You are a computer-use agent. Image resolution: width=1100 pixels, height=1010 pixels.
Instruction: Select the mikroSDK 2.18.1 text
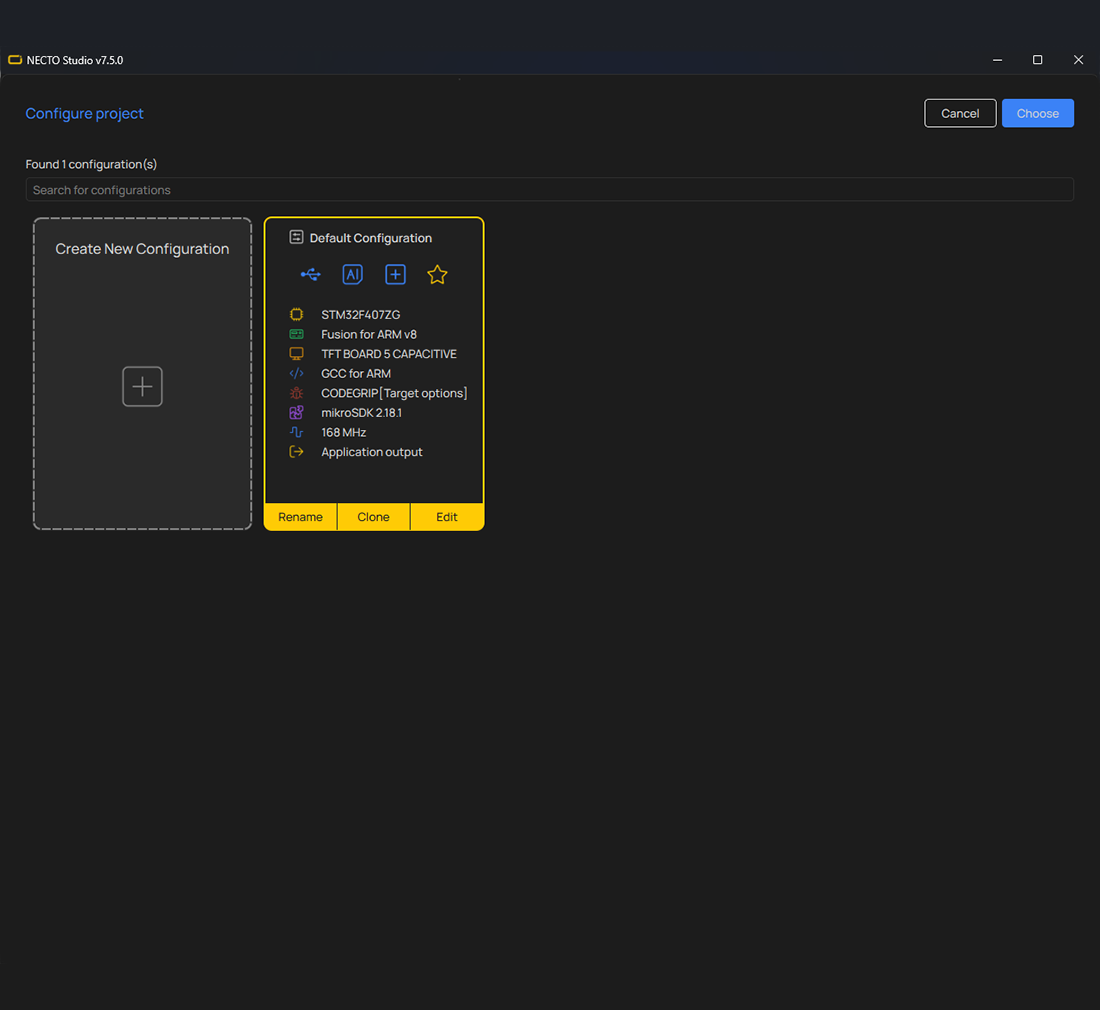point(361,413)
